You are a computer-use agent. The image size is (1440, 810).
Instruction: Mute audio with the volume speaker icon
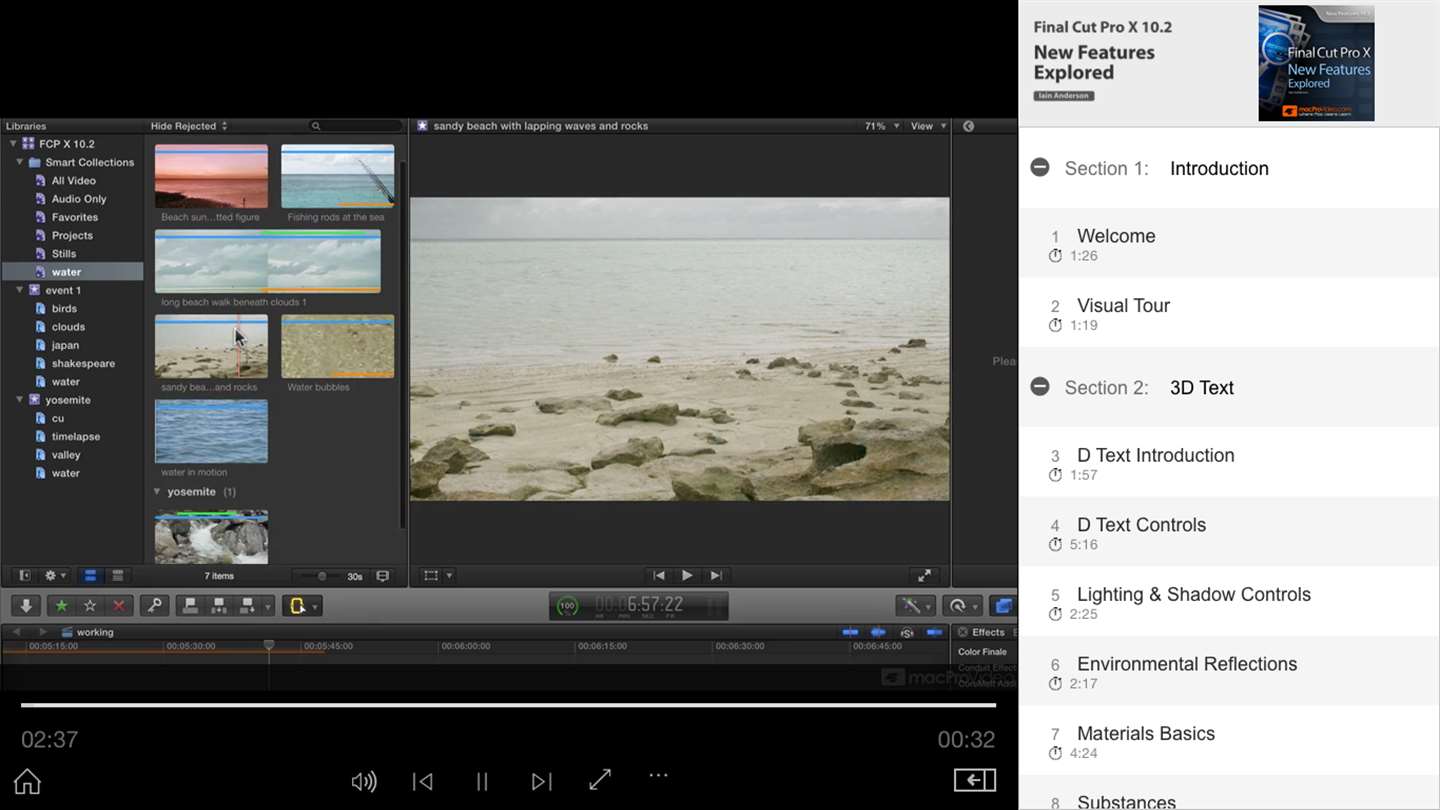tap(364, 781)
